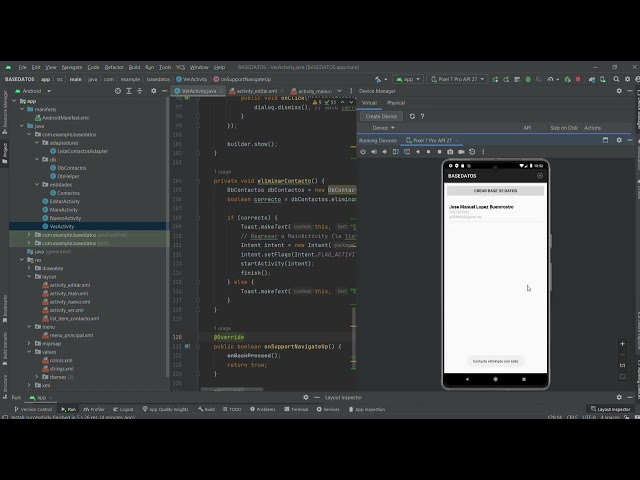640x480 pixels.
Task: Open ListaContactosAdapter in project tree
Action: tap(78, 151)
